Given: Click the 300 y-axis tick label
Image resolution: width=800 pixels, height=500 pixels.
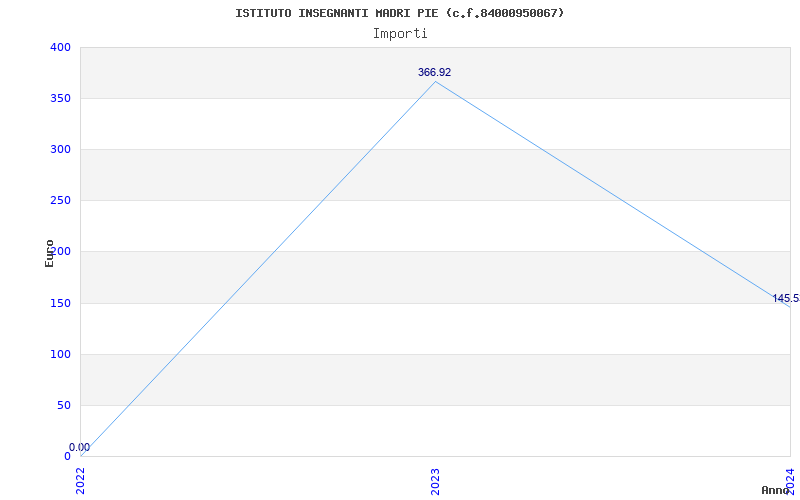Looking at the screenshot, I should pyautogui.click(x=60, y=149).
